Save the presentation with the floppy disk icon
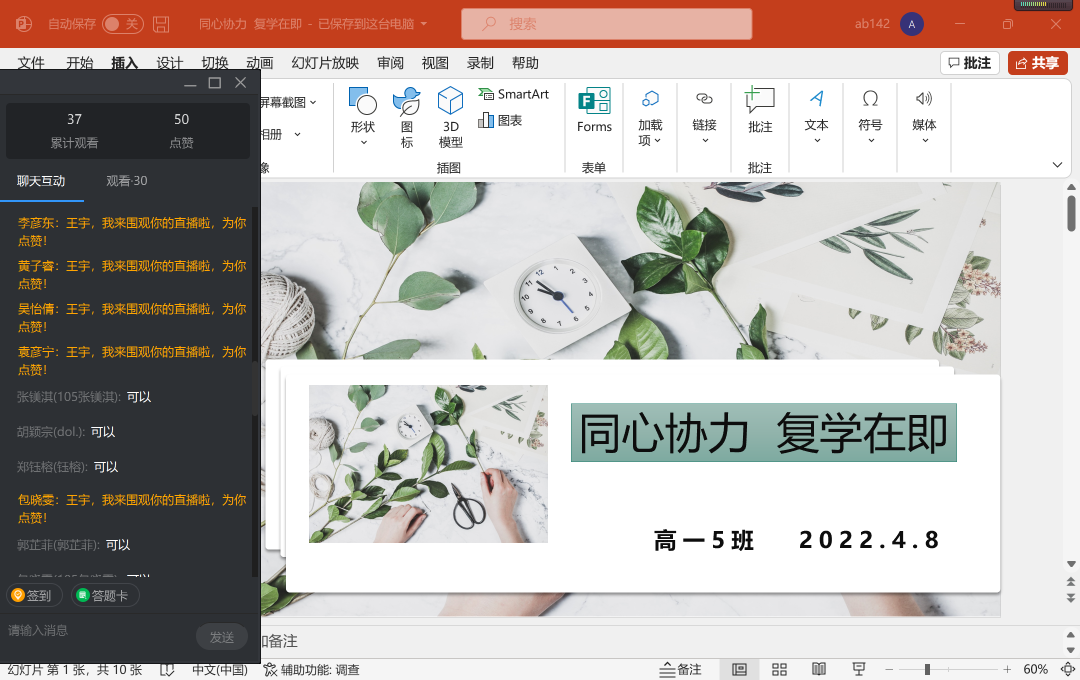This screenshot has height=680, width=1080. [161, 24]
